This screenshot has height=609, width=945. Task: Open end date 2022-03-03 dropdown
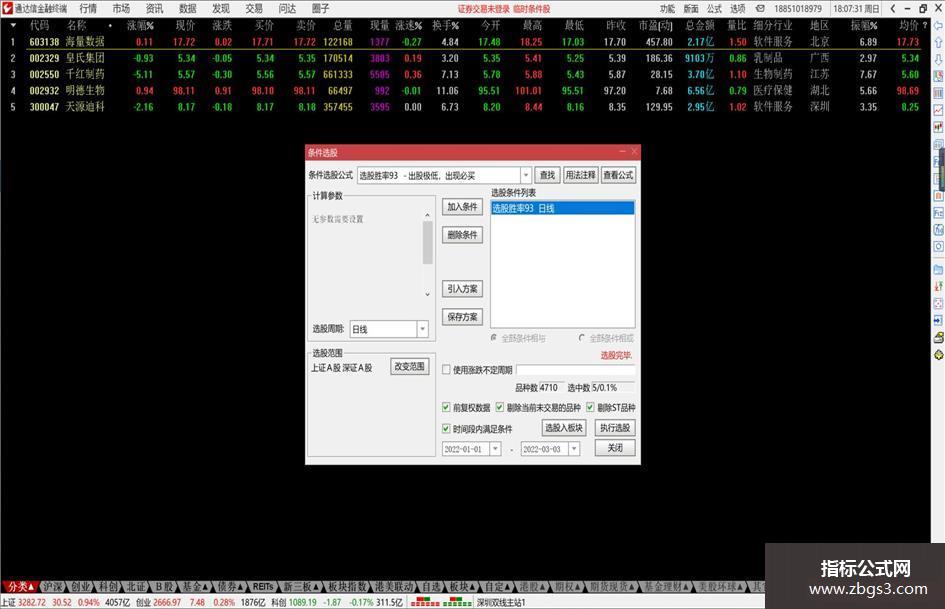(574, 449)
